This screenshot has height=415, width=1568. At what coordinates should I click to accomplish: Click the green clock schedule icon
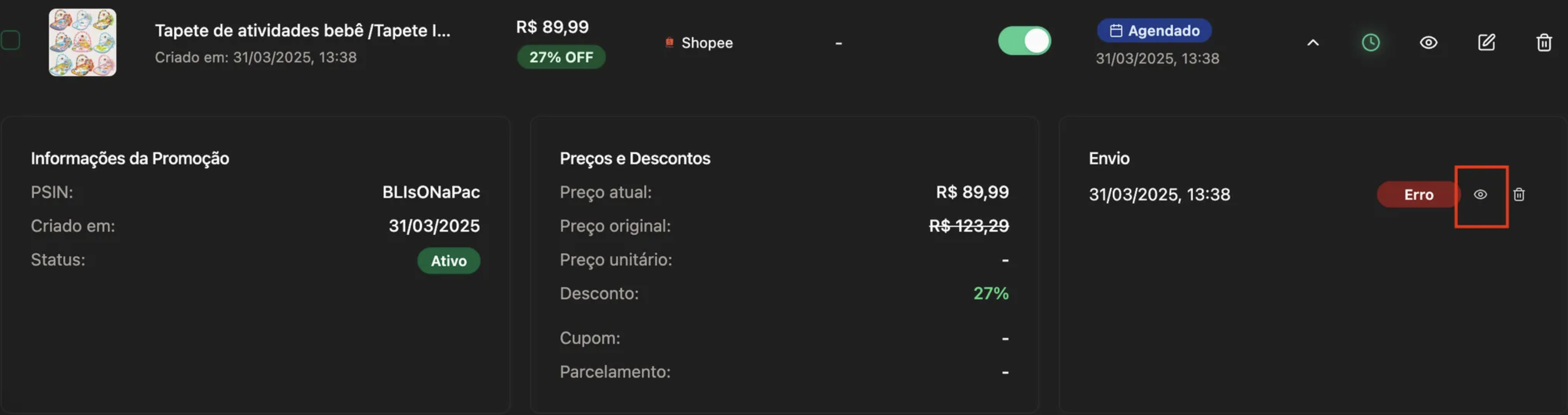point(1370,43)
